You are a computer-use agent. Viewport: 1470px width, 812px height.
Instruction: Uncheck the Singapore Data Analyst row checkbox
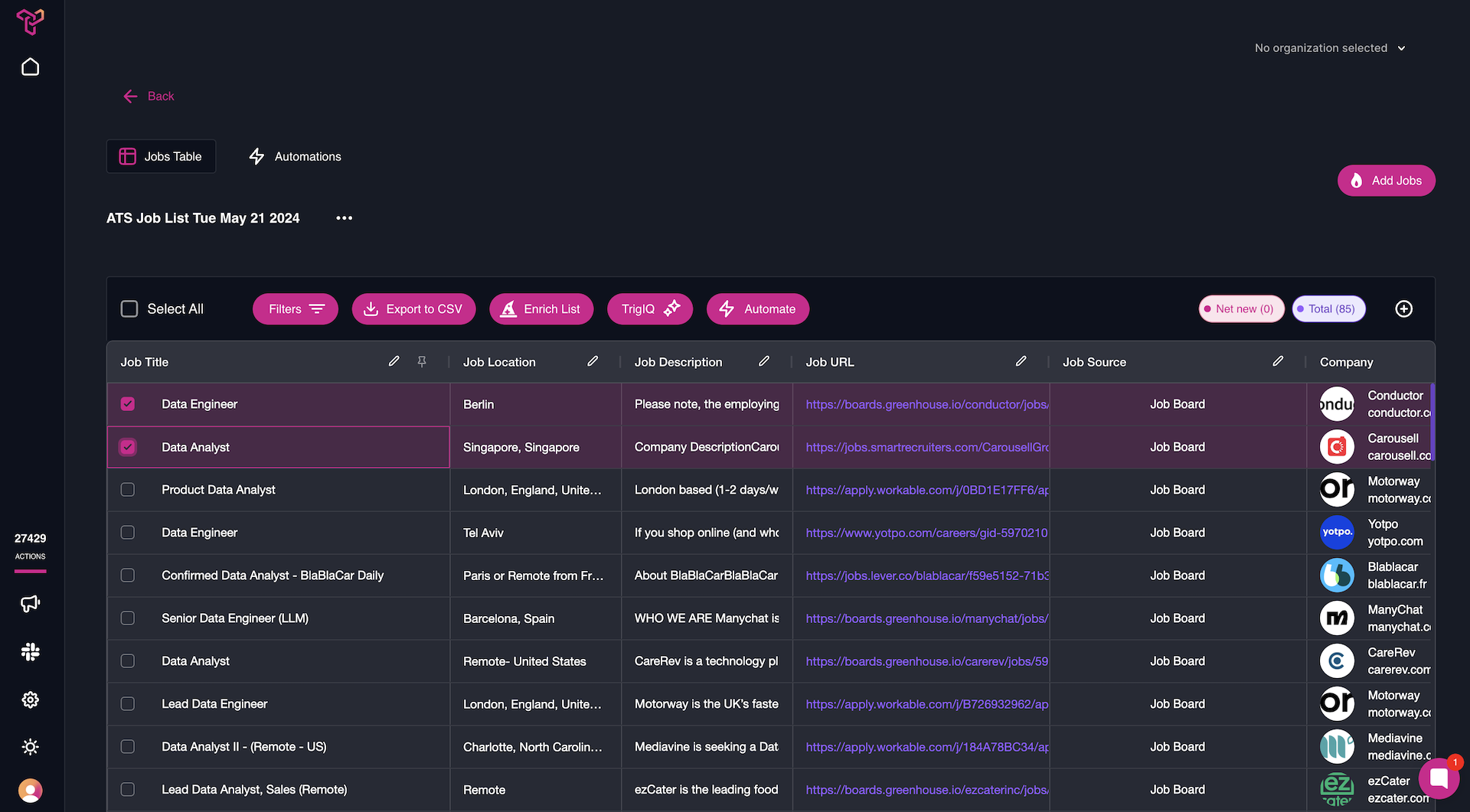coord(128,447)
